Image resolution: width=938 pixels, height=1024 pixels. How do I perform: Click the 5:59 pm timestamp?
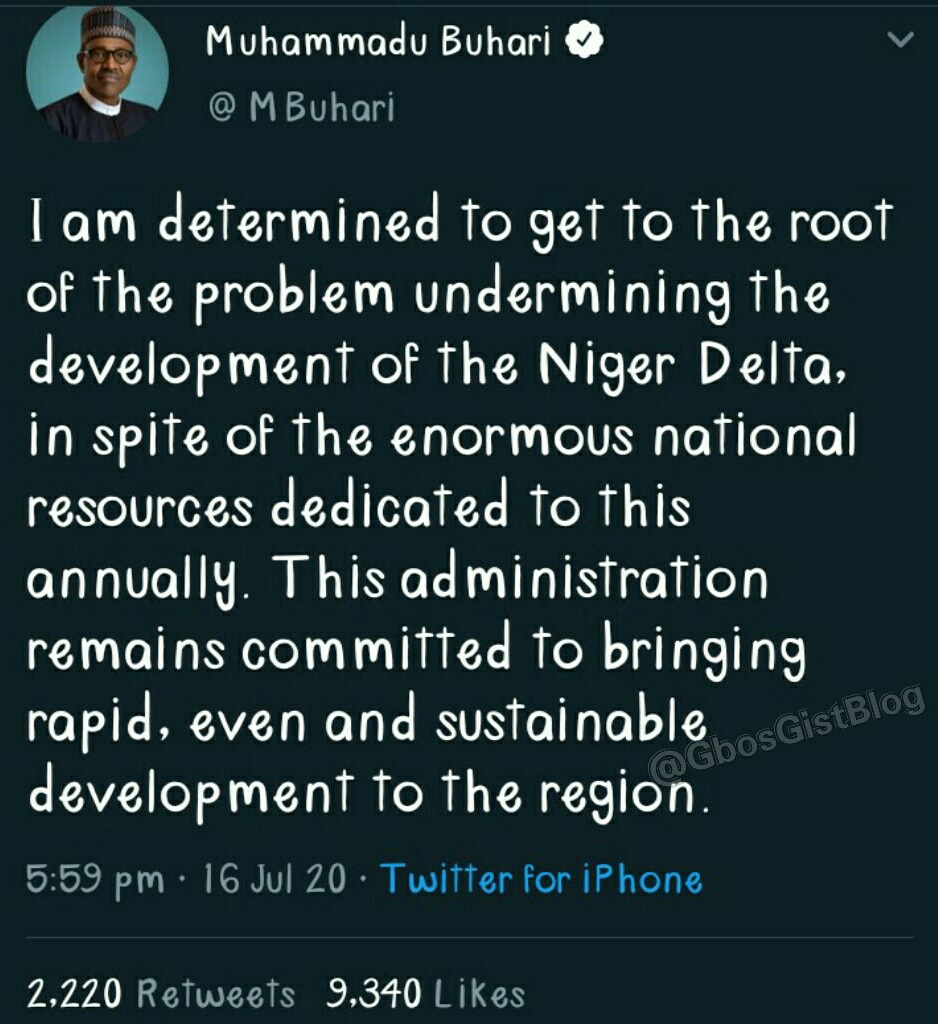[x=96, y=880]
